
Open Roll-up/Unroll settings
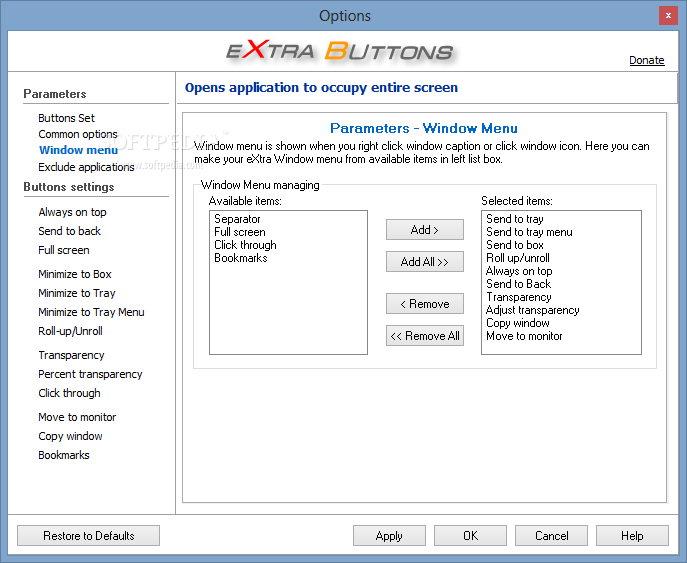[70, 331]
